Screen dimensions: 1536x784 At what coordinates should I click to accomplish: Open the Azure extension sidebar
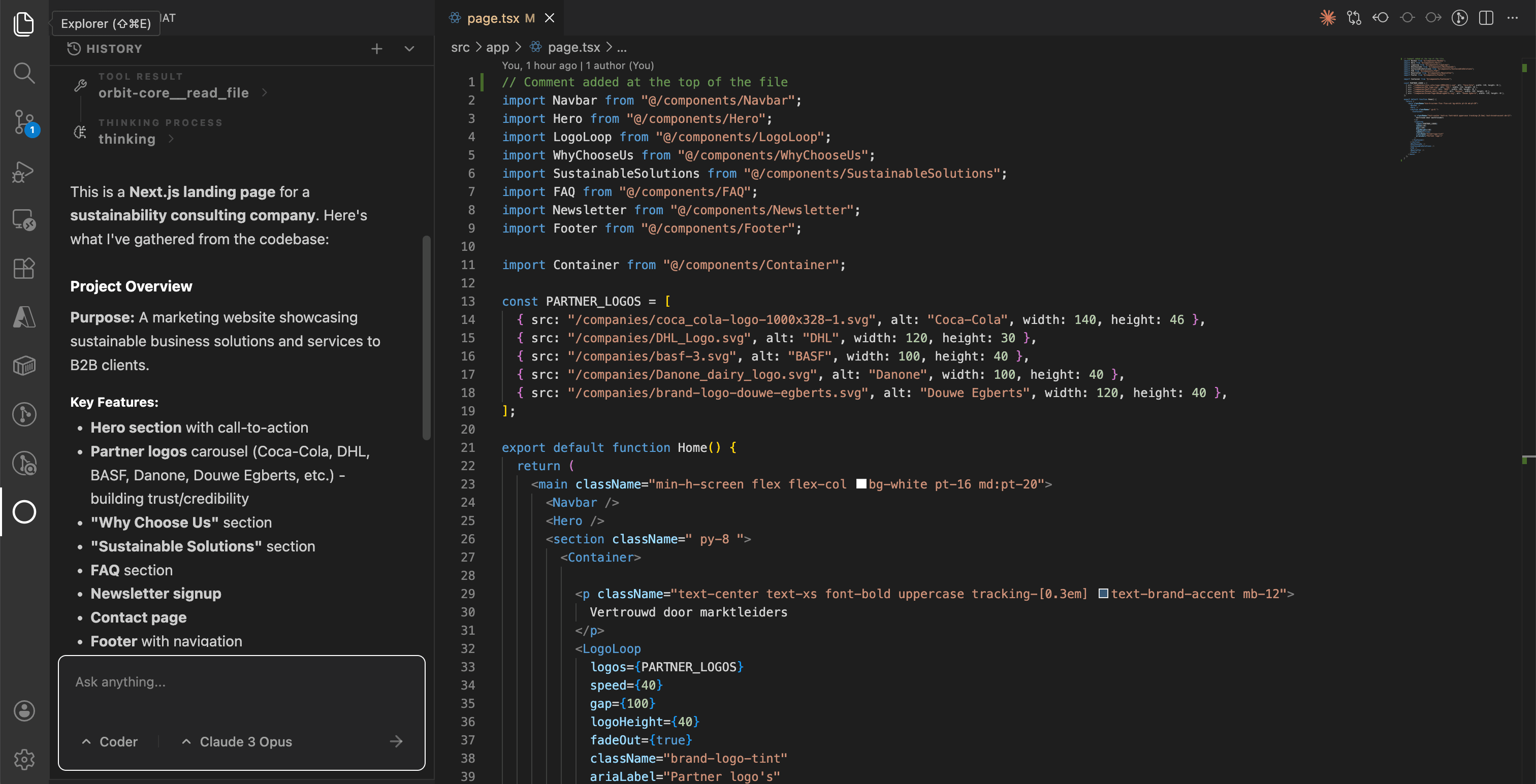(24, 317)
